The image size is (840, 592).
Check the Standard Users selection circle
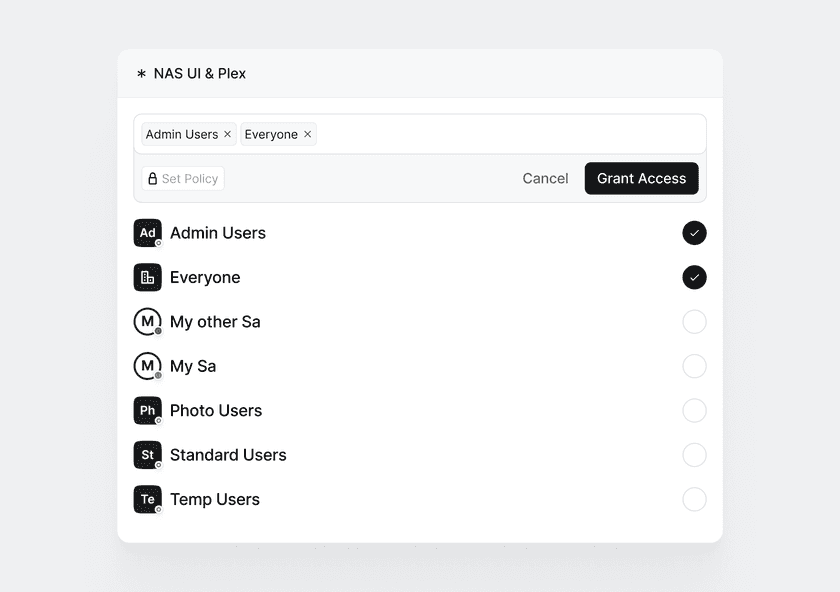(694, 455)
